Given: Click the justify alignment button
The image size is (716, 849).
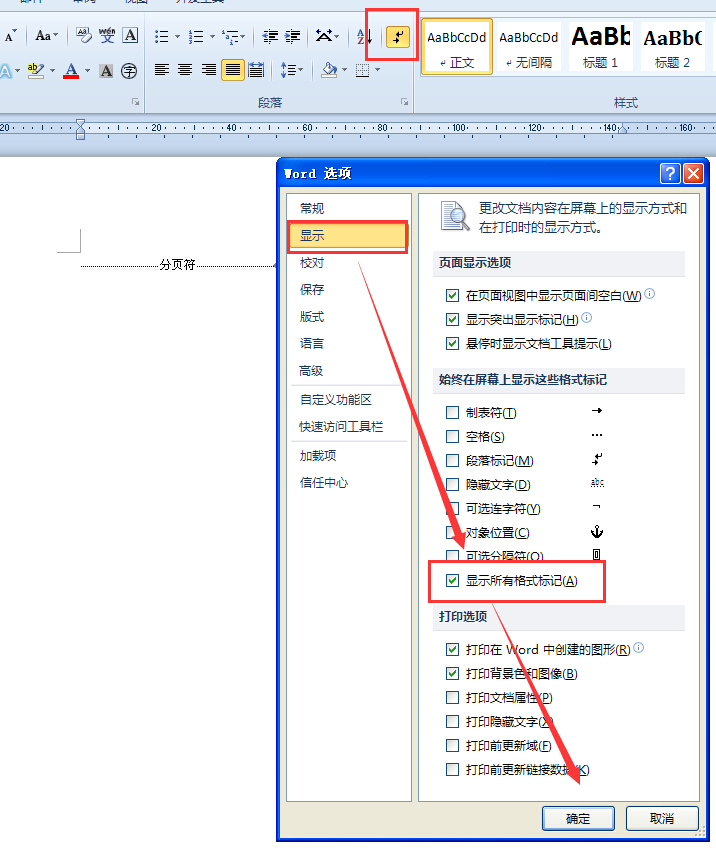Looking at the screenshot, I should point(232,70).
